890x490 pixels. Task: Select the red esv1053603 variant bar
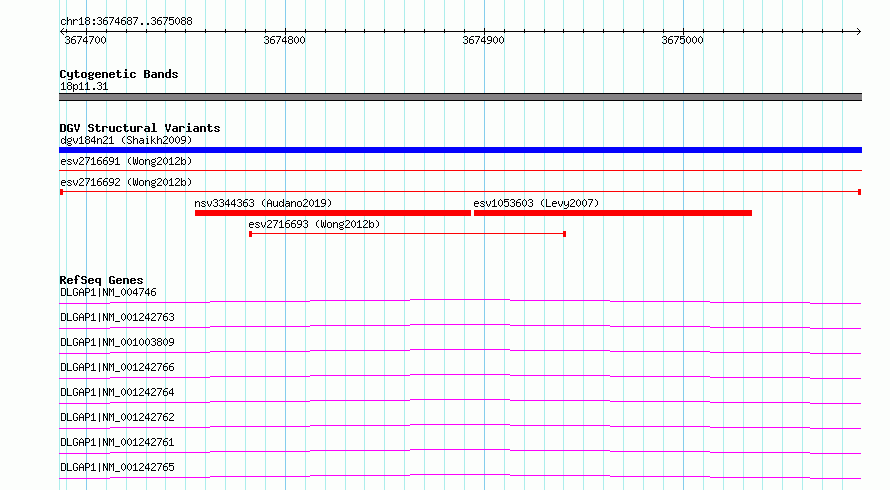coord(613,213)
